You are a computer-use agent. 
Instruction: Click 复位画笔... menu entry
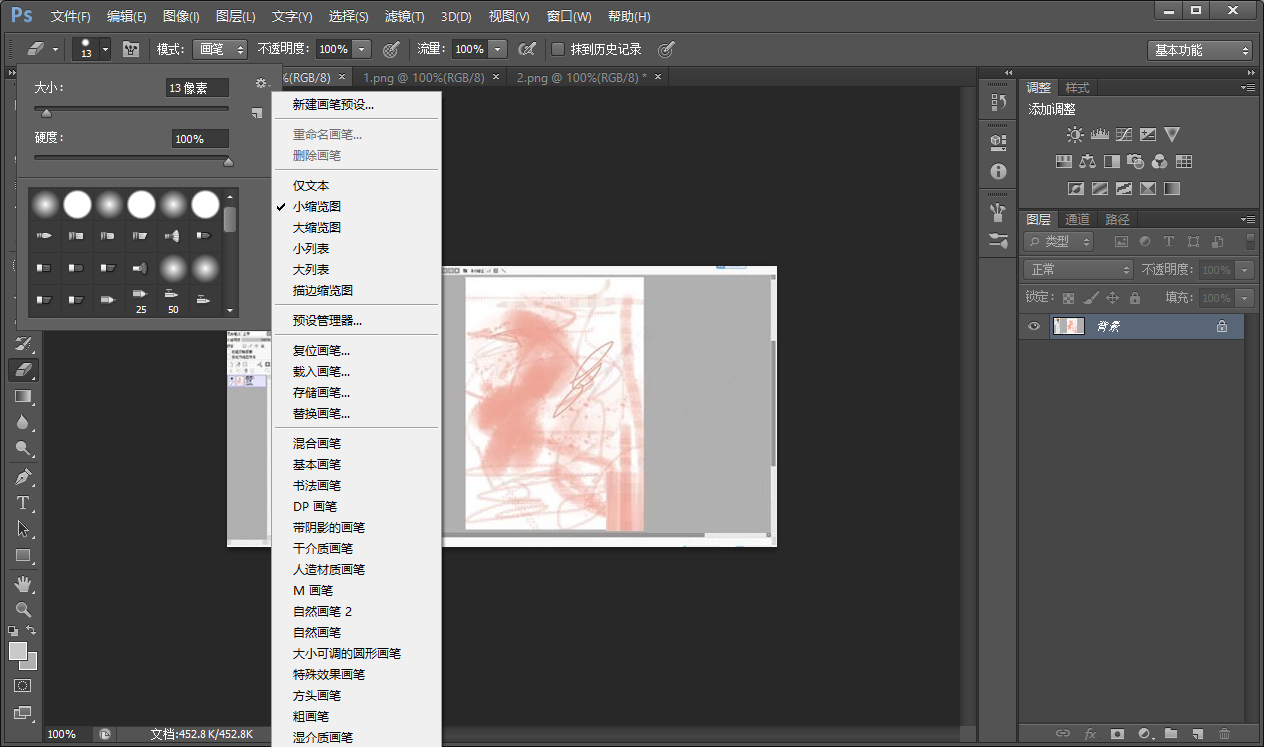click(321, 351)
